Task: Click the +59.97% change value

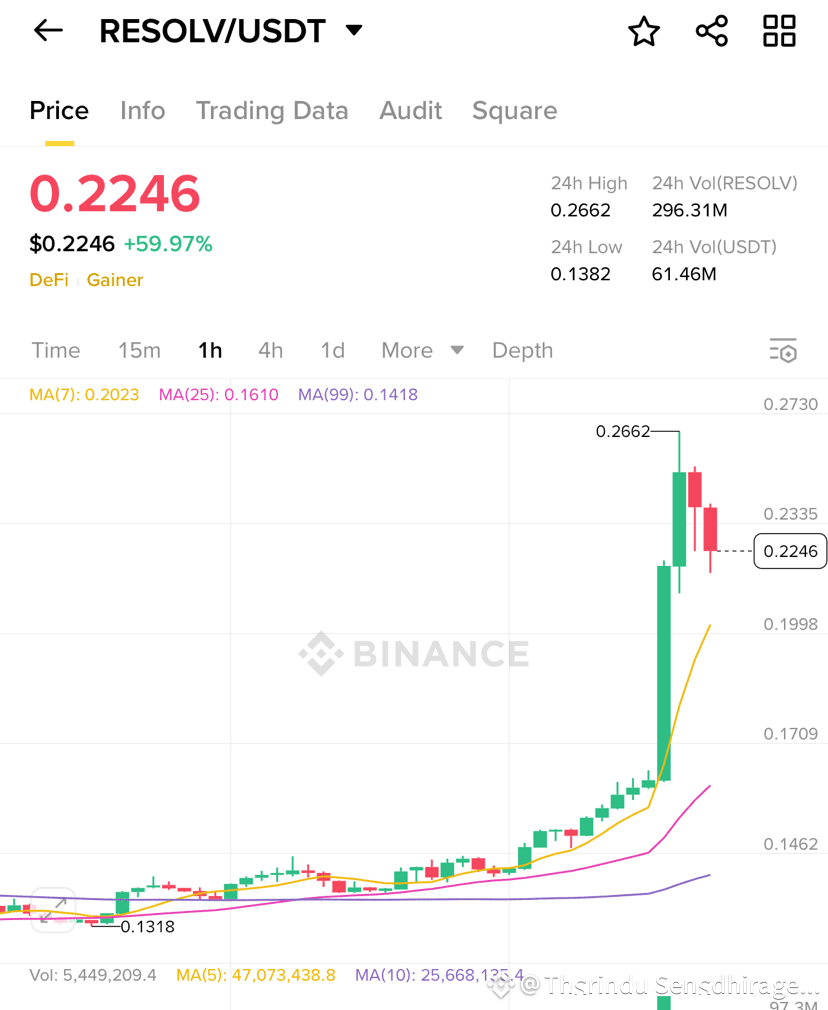Action: (x=168, y=244)
